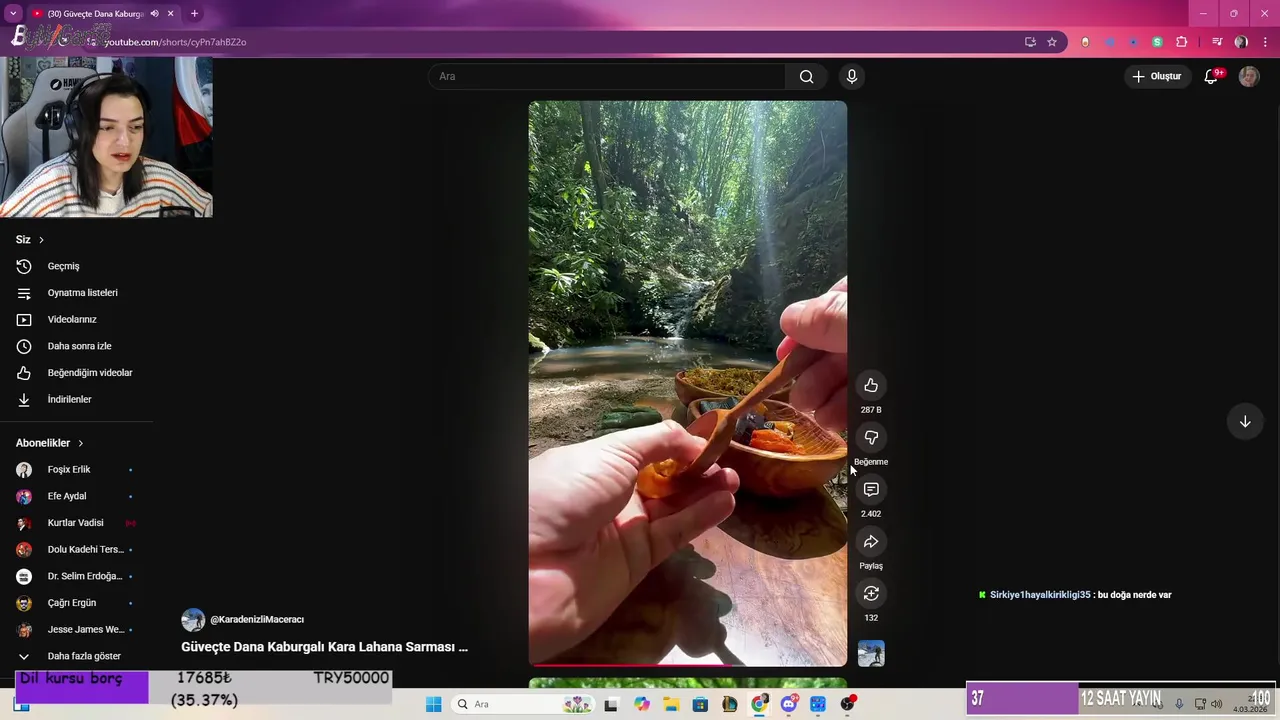Share the Short with the Paylaş arrow icon
1280x720 pixels.
[x=871, y=541]
